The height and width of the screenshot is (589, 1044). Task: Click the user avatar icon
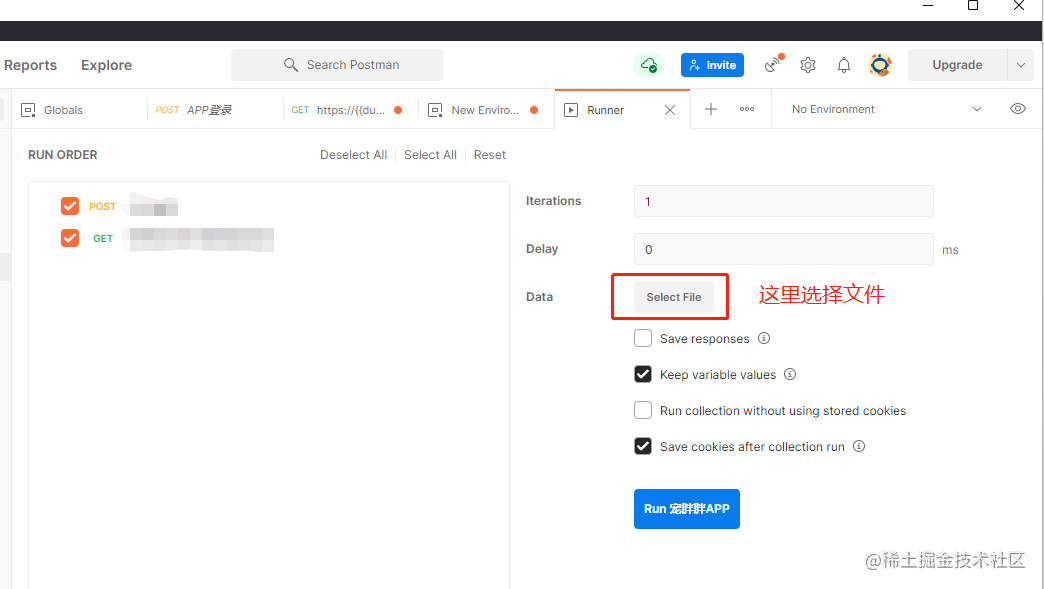[x=880, y=65]
